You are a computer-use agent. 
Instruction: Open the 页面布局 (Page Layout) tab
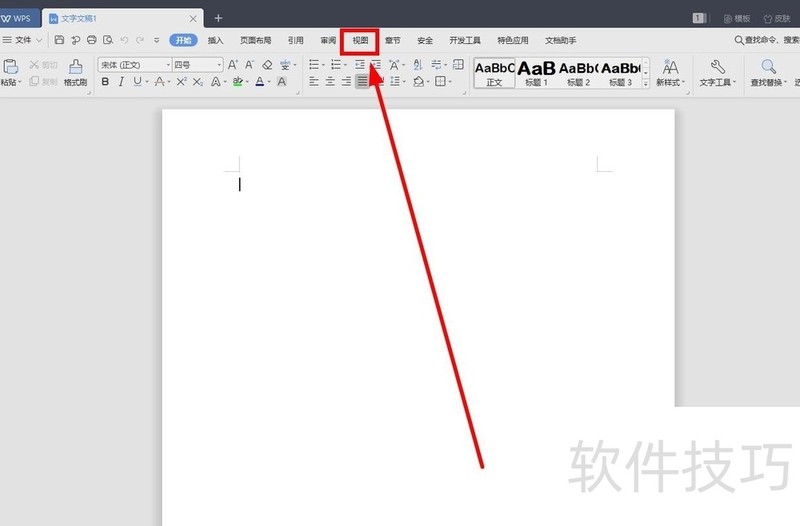tap(255, 40)
